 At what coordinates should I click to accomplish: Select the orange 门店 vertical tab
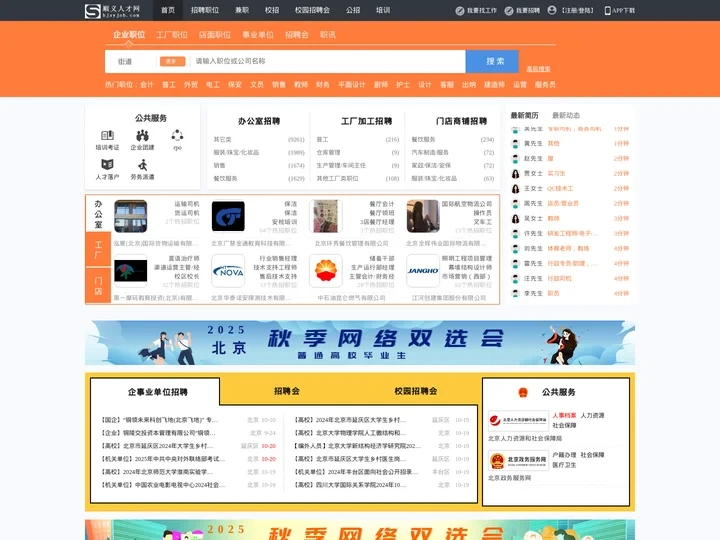pos(98,286)
